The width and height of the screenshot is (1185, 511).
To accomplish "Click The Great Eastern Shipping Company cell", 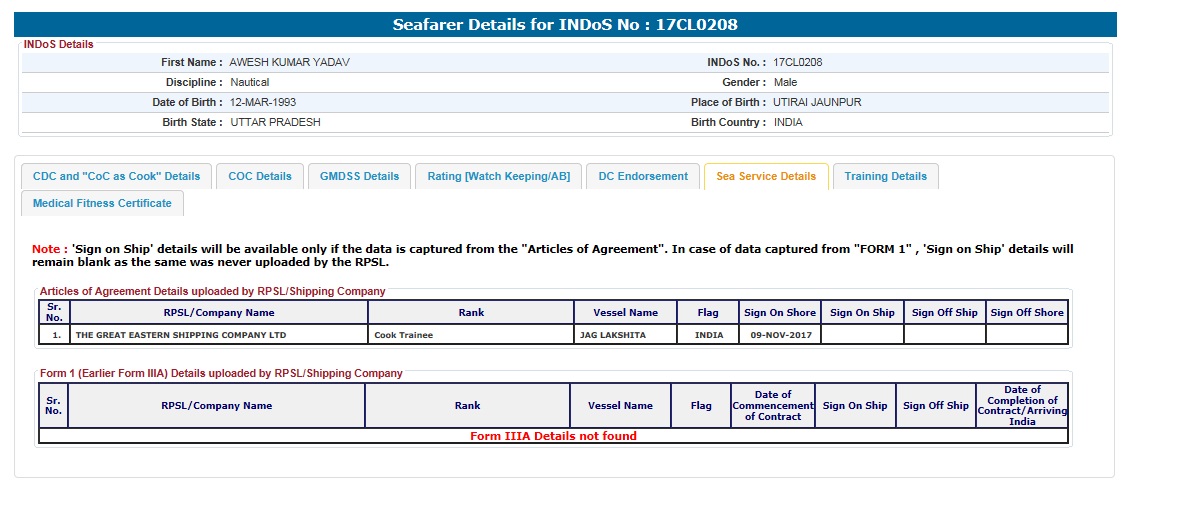I will [x=180, y=335].
